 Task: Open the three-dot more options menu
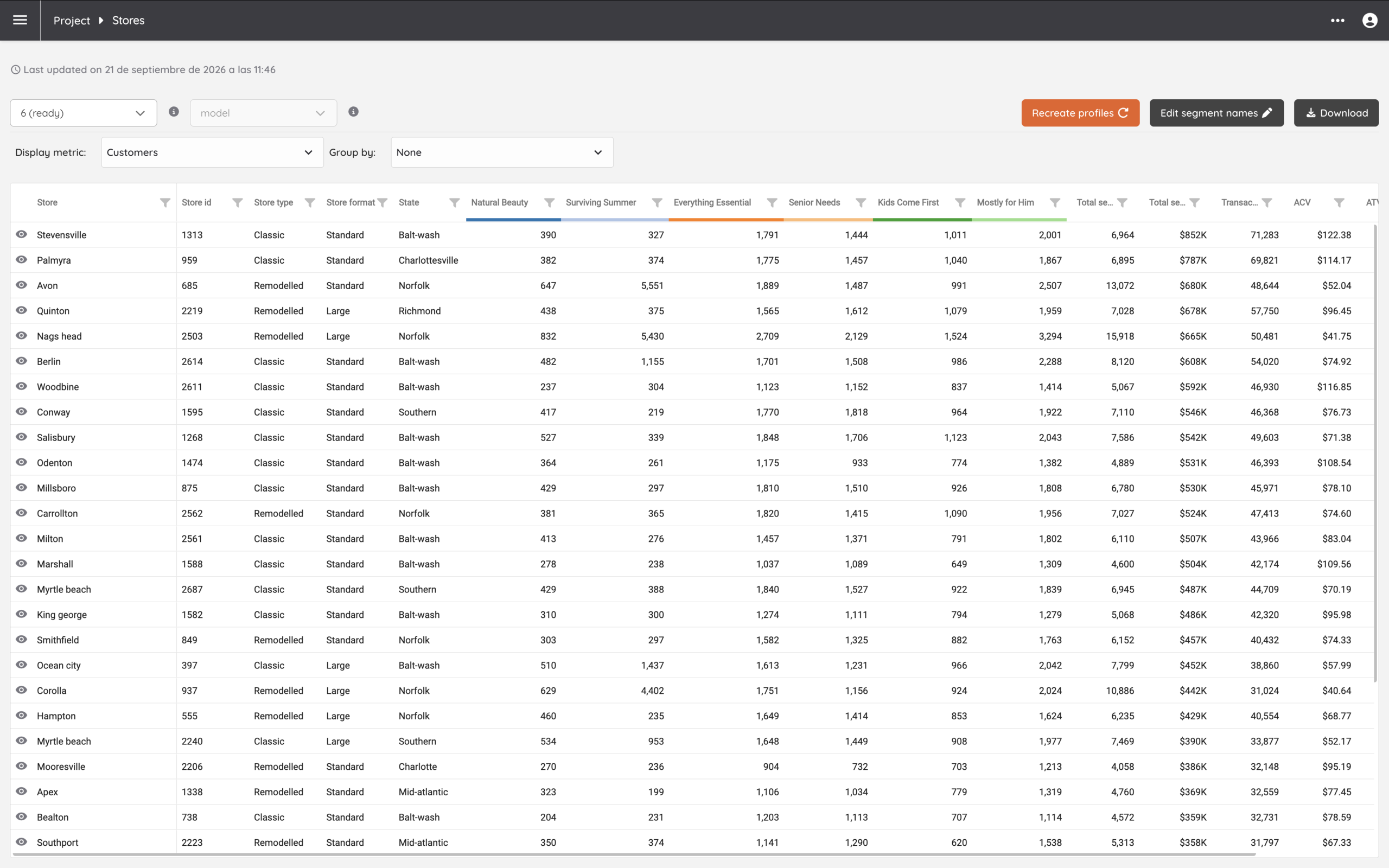pyautogui.click(x=1337, y=20)
